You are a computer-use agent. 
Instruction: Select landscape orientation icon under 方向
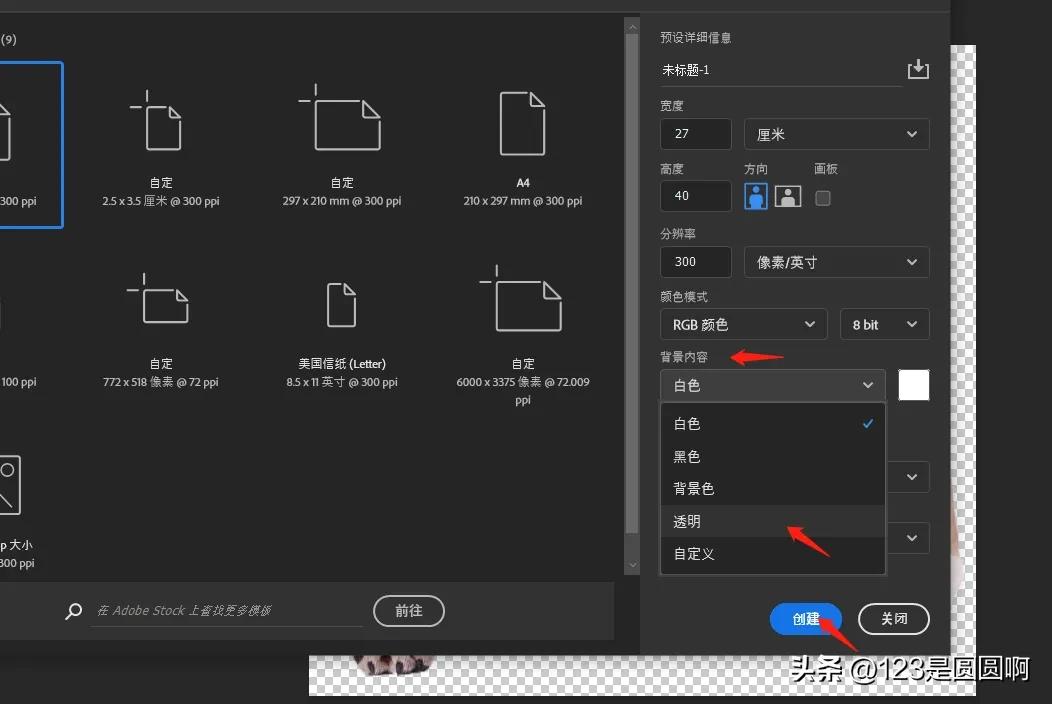[x=787, y=197]
